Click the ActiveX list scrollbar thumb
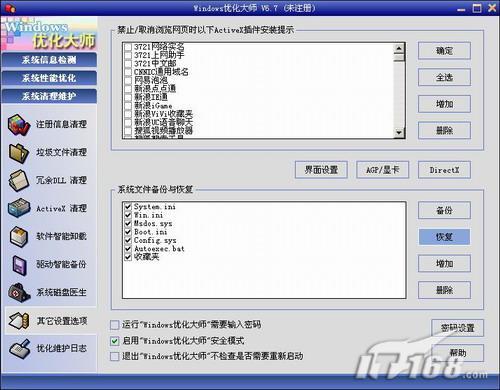 click(x=399, y=57)
